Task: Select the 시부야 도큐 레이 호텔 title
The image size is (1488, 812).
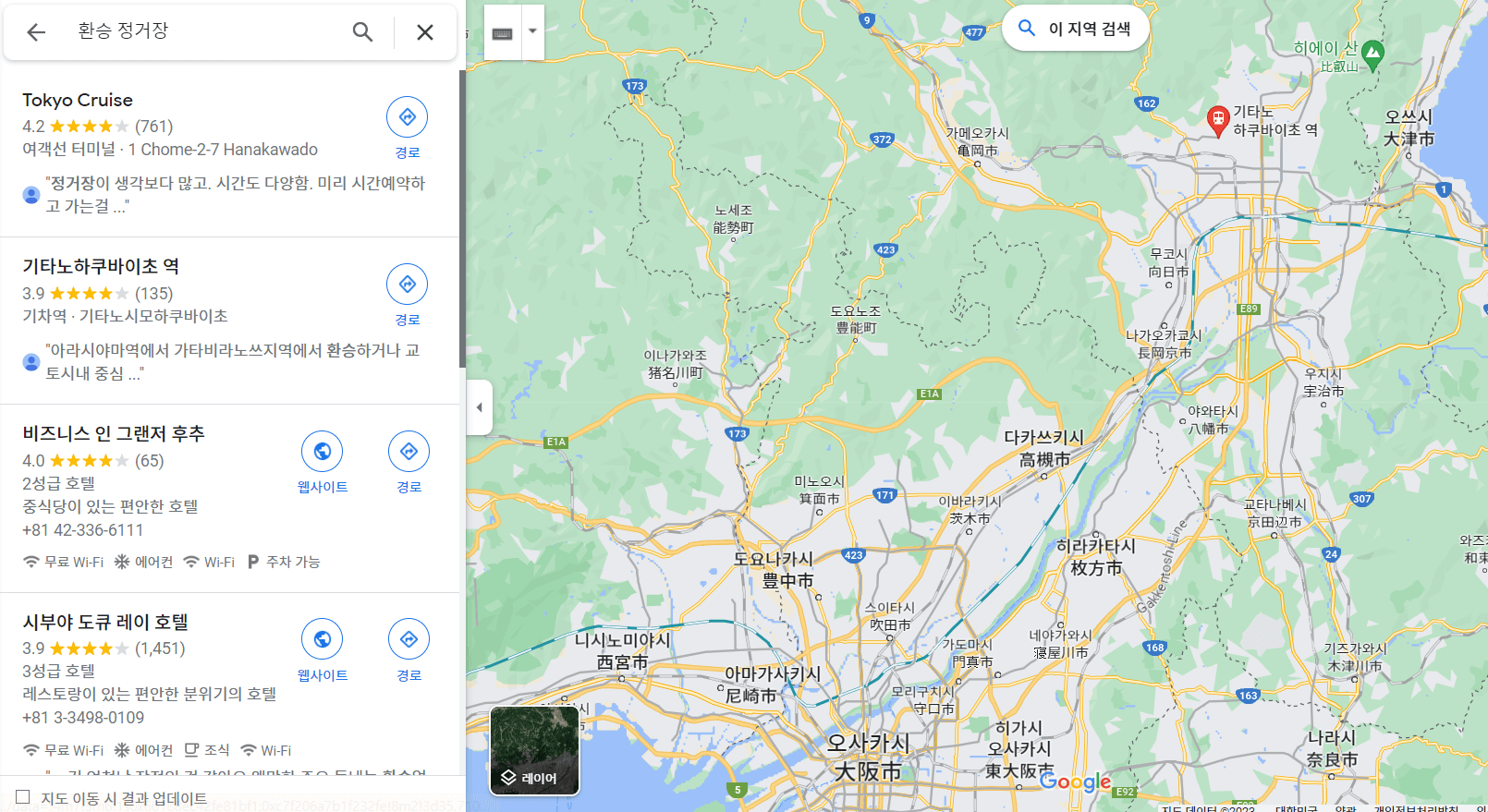Action: pos(105,622)
